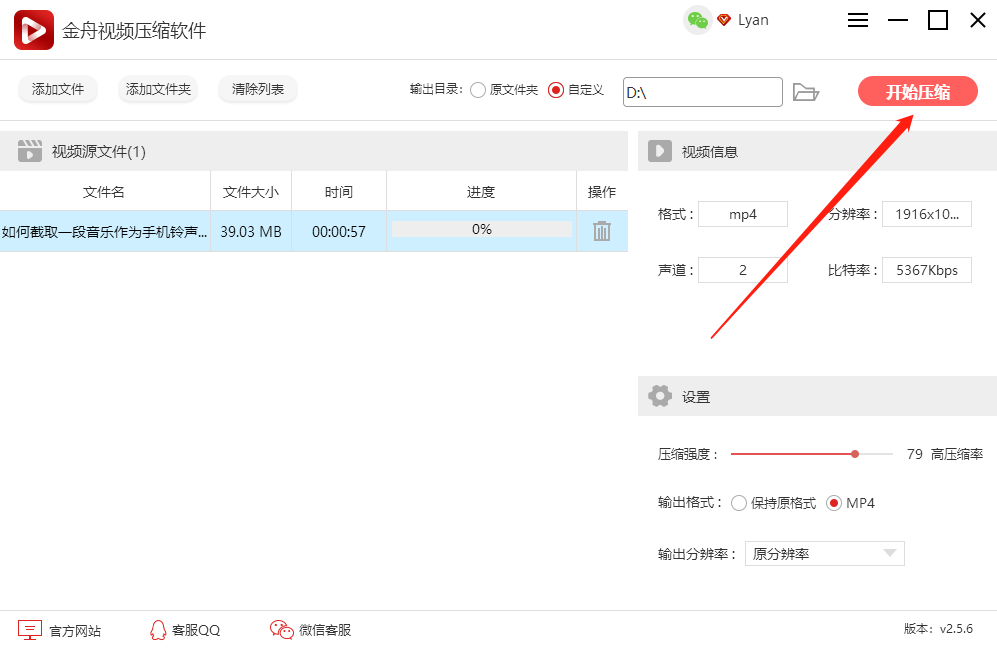Viewport: 997px width, 649px height.
Task: Select 自定义 output directory option
Action: (556, 90)
